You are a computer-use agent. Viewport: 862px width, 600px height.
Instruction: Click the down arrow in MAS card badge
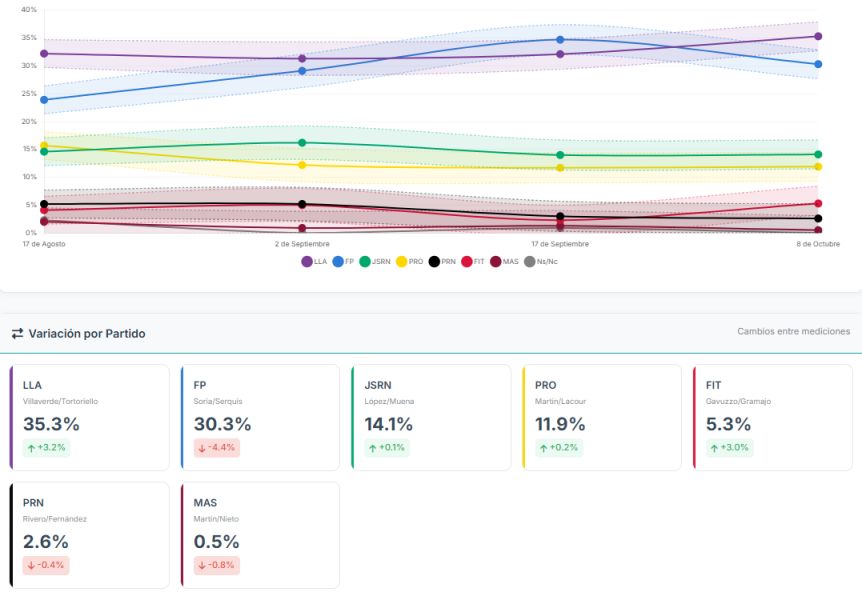click(x=201, y=565)
